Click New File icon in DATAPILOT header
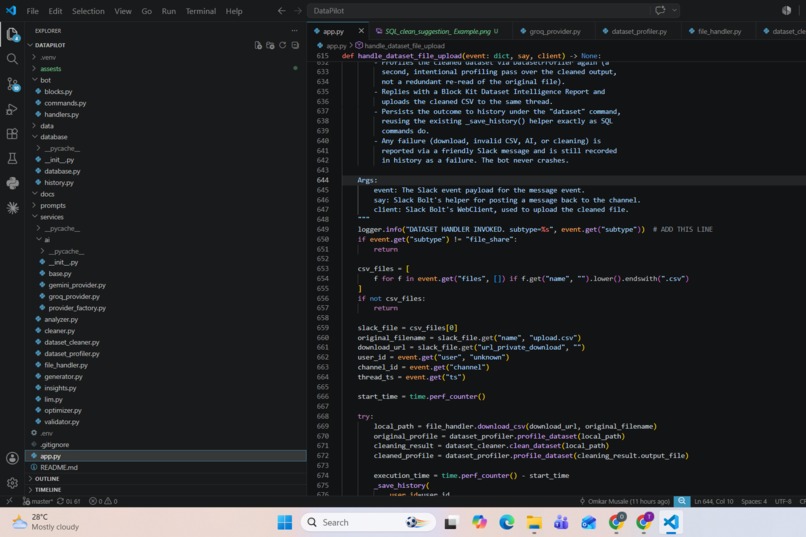 tap(258, 45)
